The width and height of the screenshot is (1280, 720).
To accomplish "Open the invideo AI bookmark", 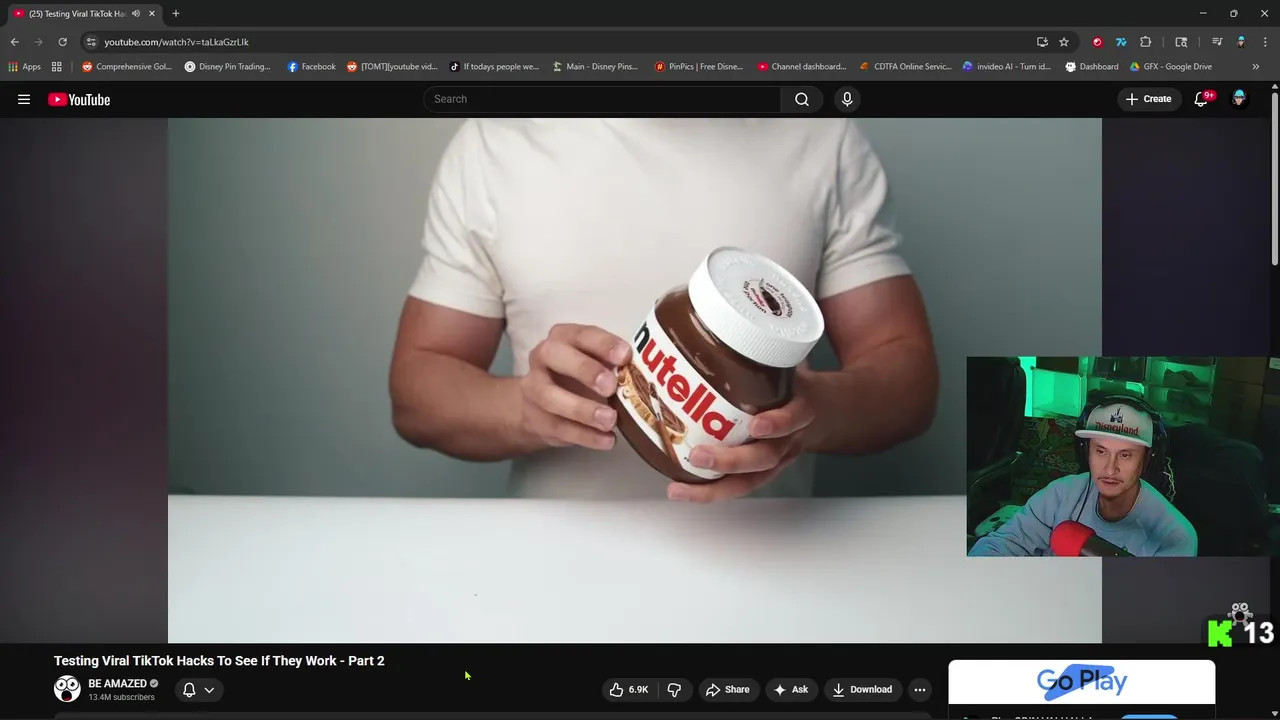I will (x=1007, y=67).
